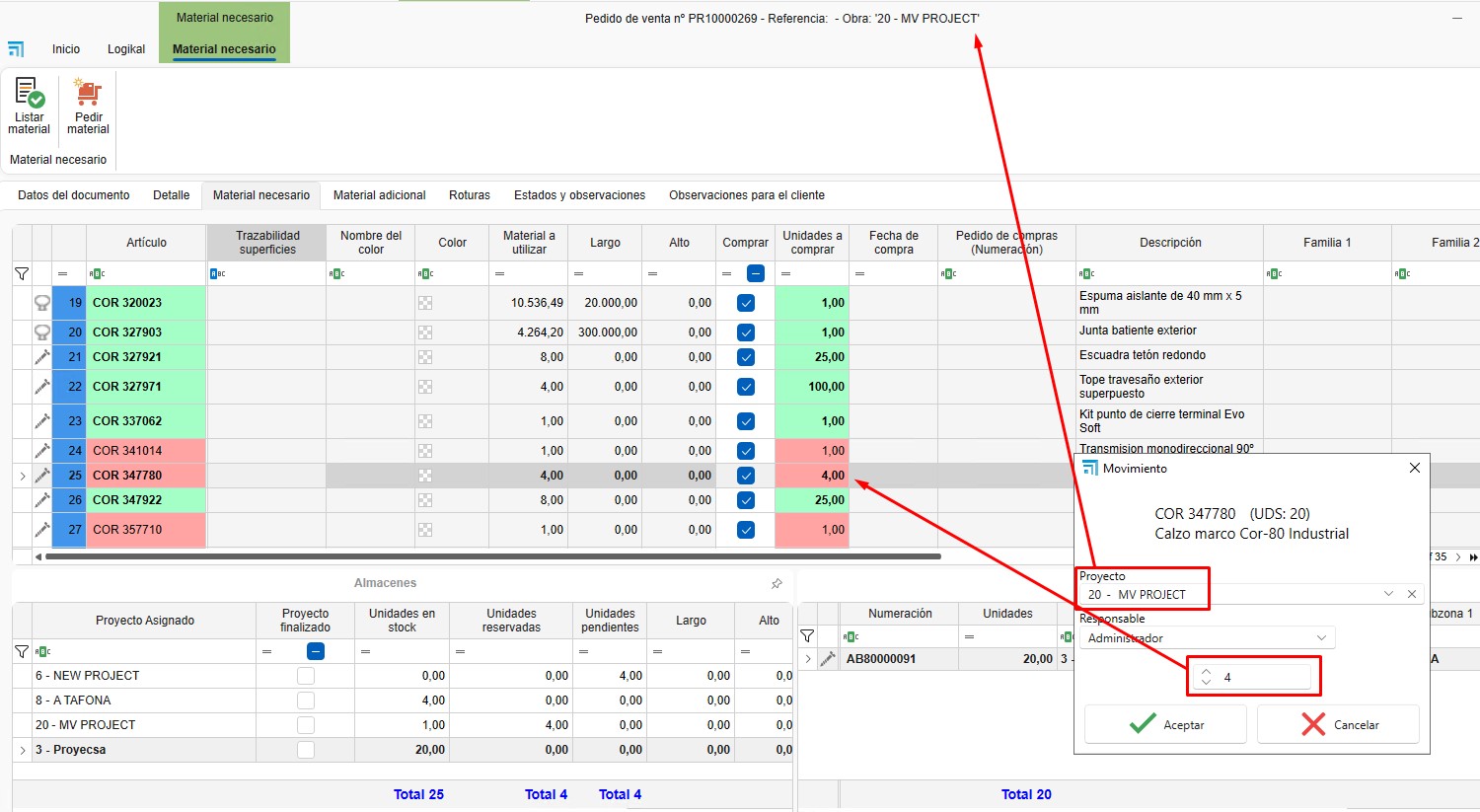Click the Artículo column filter operator icon

pyautogui.click(x=97, y=273)
